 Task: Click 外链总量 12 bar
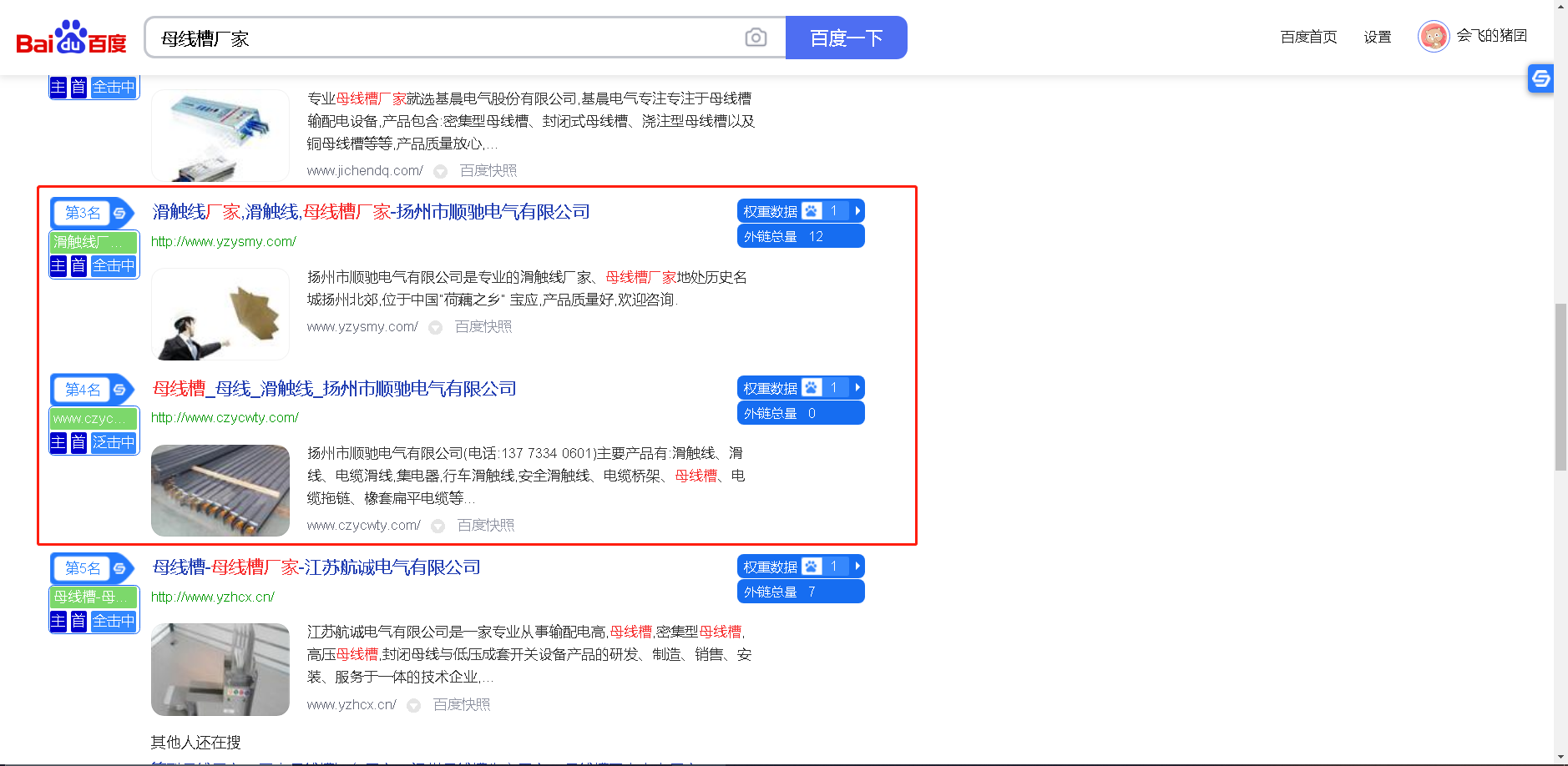(801, 236)
